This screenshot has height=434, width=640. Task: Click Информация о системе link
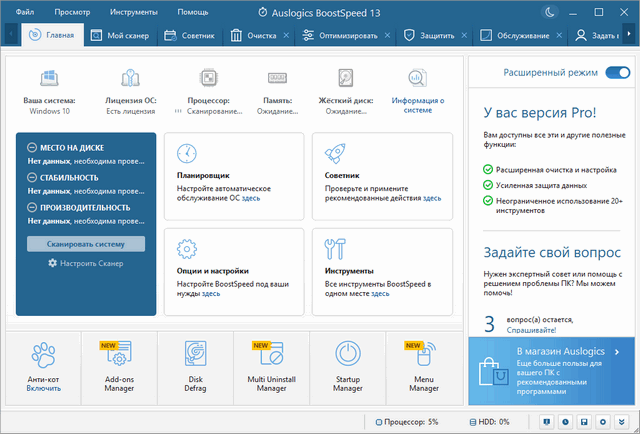[x=418, y=105]
